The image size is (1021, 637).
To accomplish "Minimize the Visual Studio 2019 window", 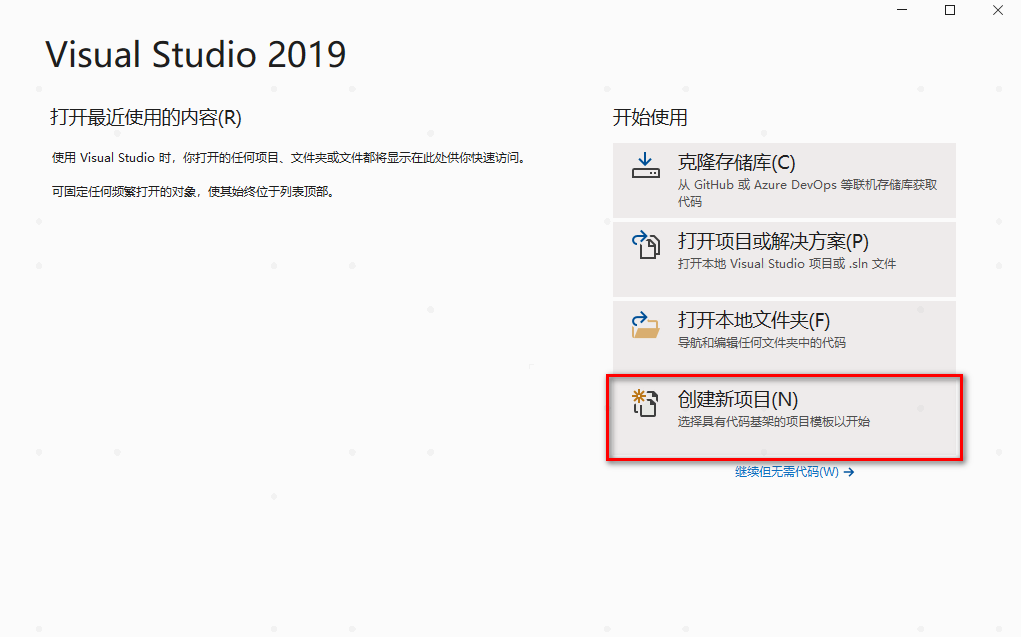I will tap(902, 10).
